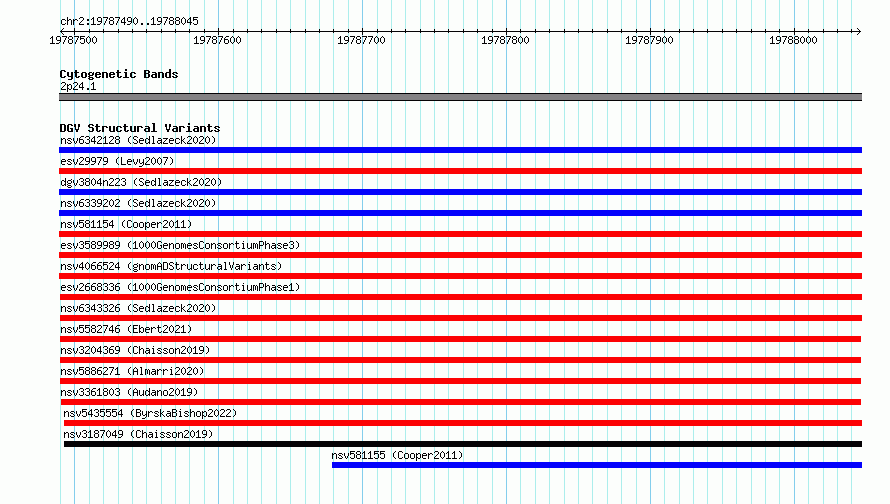Viewport: 890px width, 504px height.
Task: Click the 2p24.1 band label
Action: (78, 86)
